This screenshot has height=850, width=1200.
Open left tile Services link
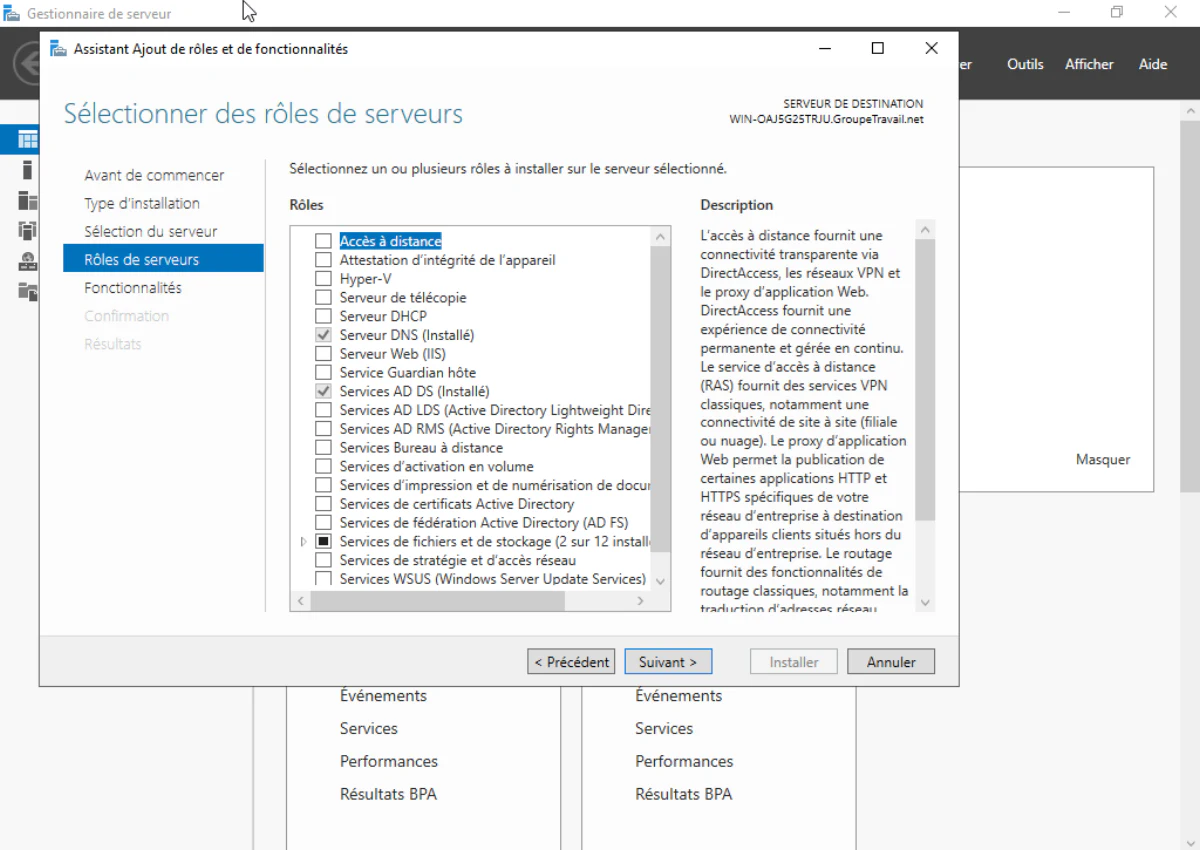click(x=369, y=729)
